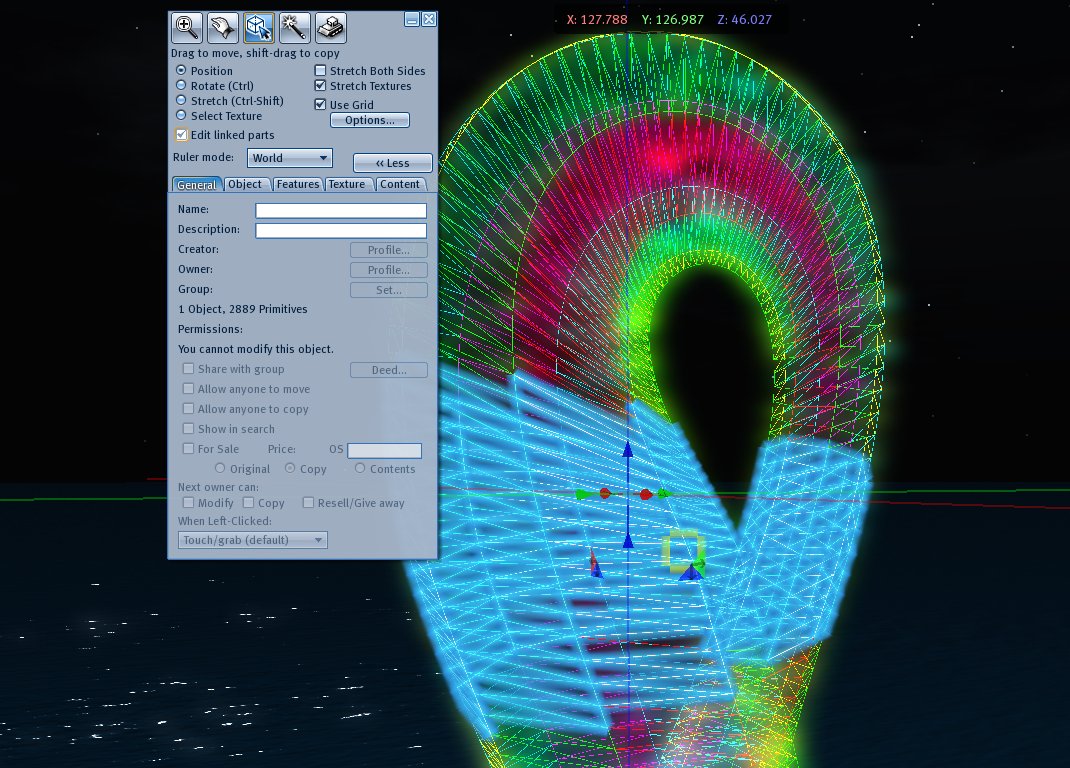Toggle Edit linked parts checkbox
The width and height of the screenshot is (1070, 768).
[181, 135]
